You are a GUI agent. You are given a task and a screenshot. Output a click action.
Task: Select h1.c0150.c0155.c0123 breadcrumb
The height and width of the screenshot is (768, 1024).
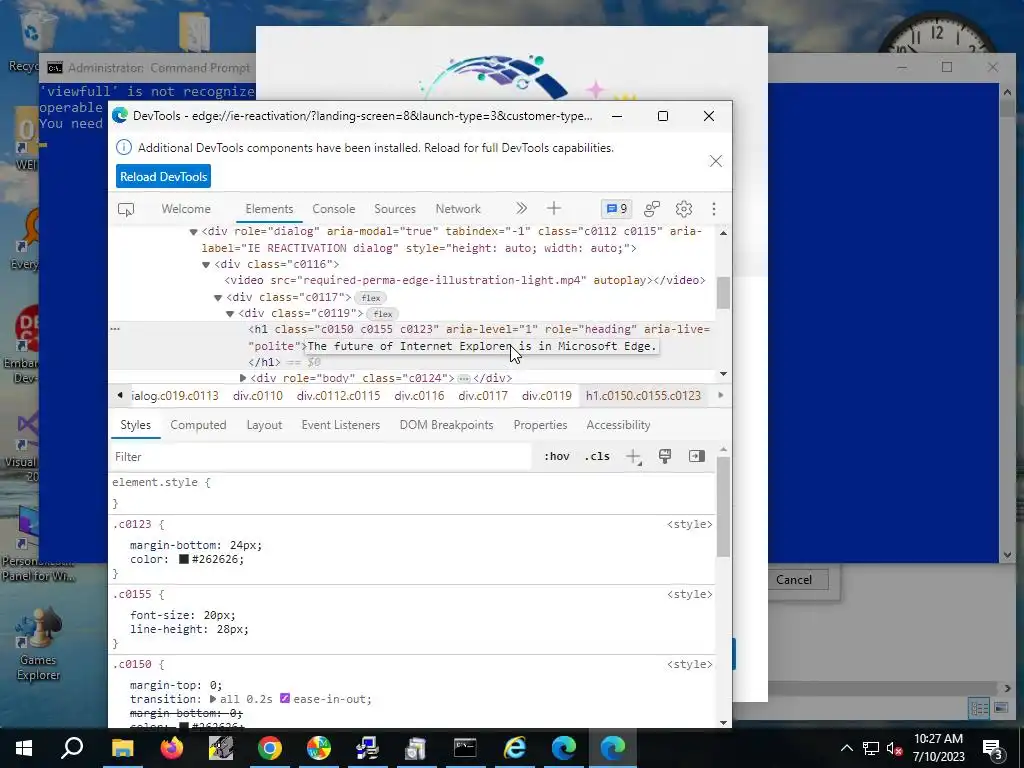click(x=643, y=396)
